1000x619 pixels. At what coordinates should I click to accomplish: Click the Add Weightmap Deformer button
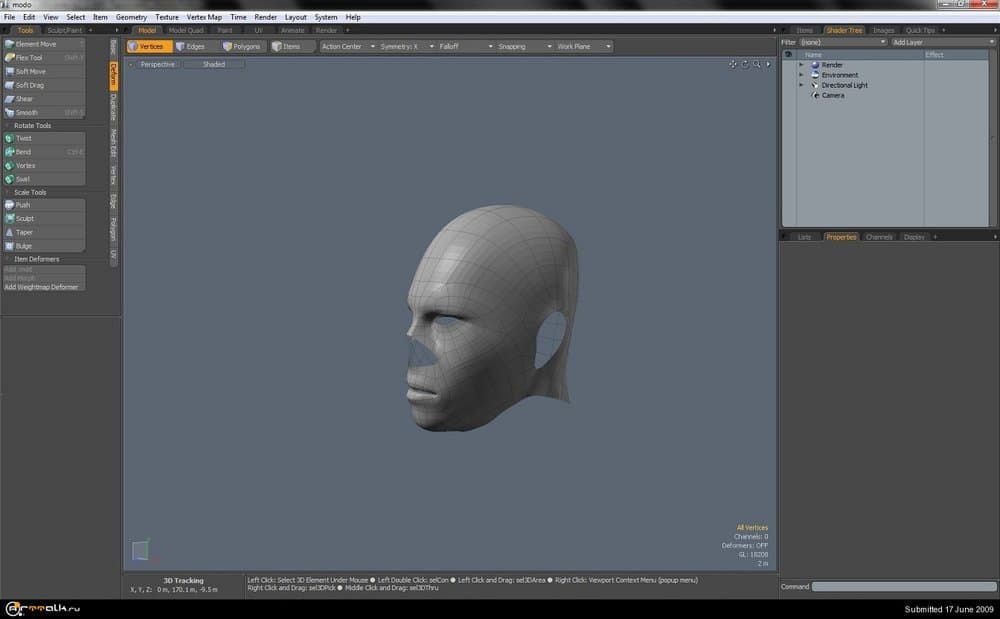[x=43, y=285]
